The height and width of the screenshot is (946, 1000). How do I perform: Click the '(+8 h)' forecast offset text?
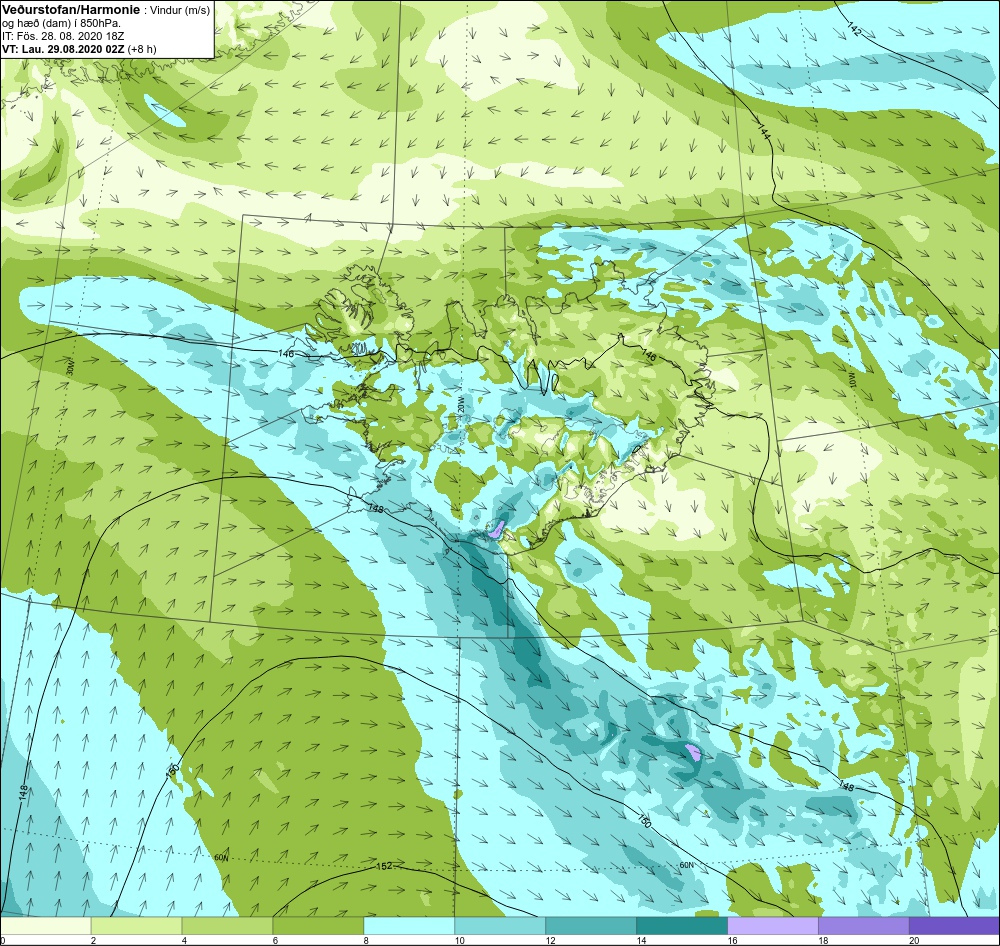[142, 48]
